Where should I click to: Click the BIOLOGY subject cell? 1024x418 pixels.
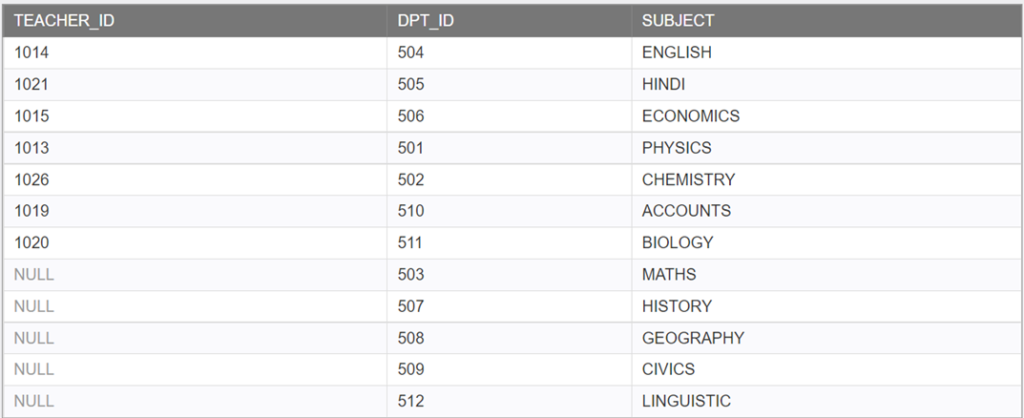(827, 243)
